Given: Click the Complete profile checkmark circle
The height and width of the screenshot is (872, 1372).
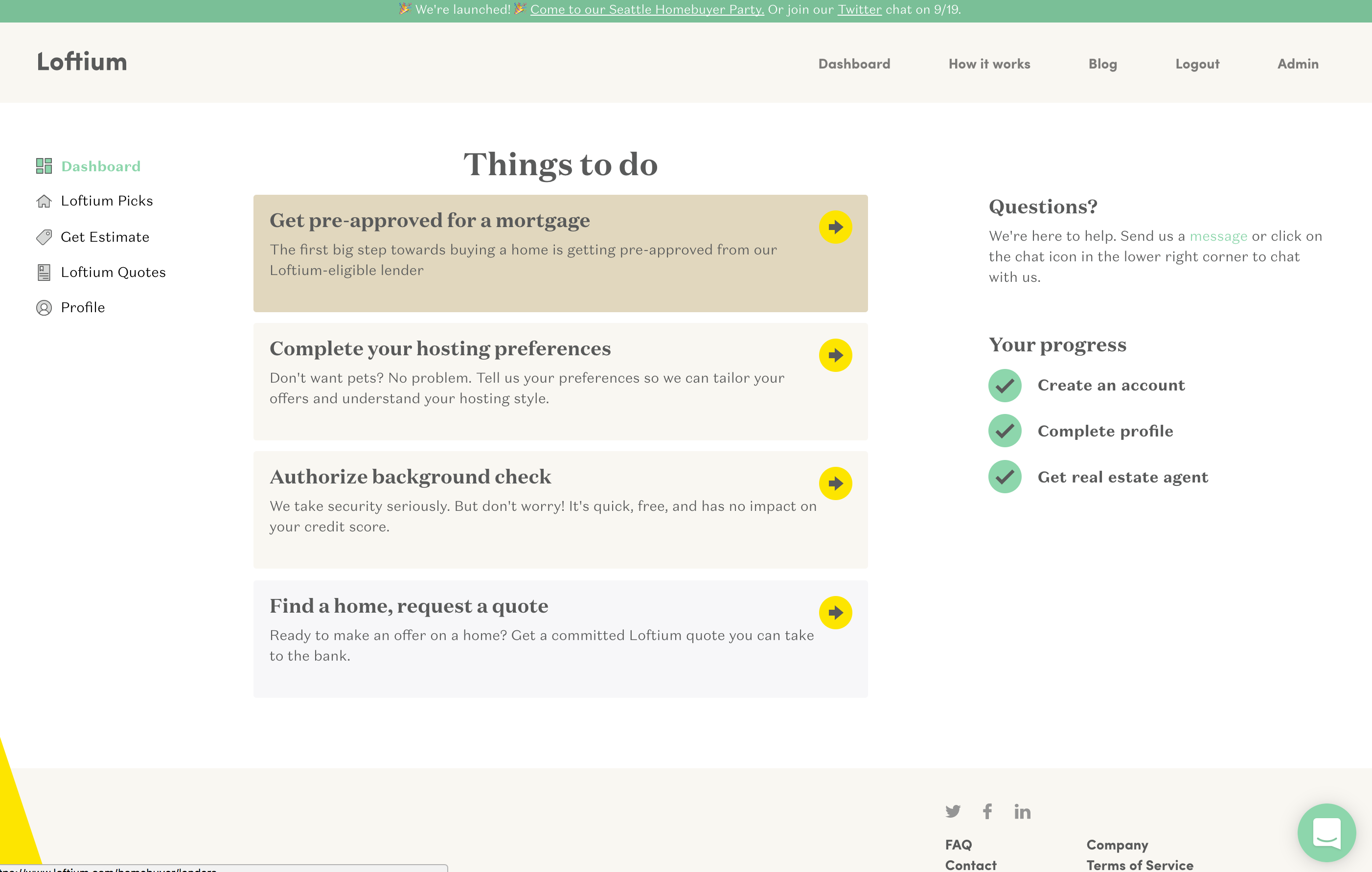Looking at the screenshot, I should [x=1005, y=432].
